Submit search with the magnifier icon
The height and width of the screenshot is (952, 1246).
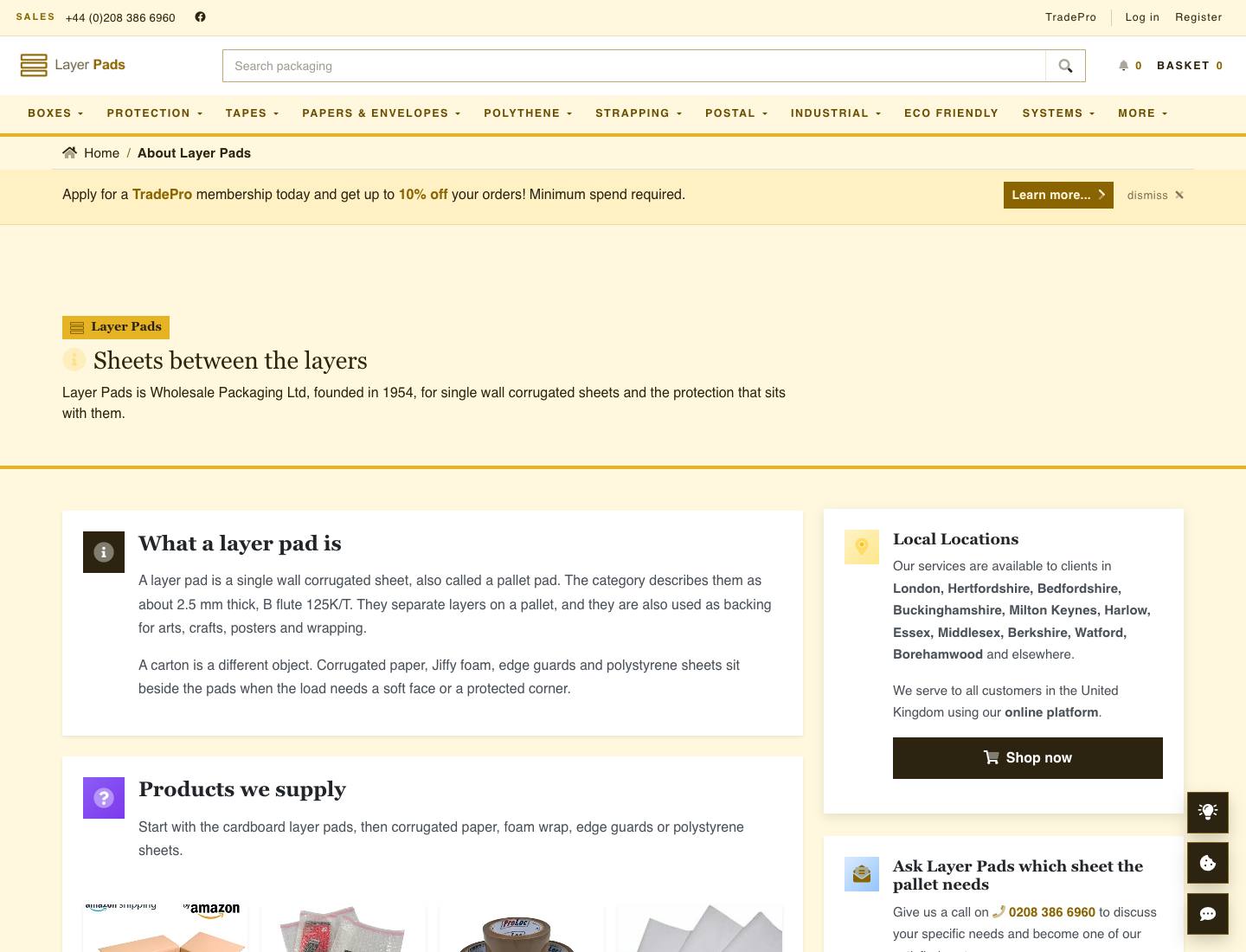[1065, 66]
